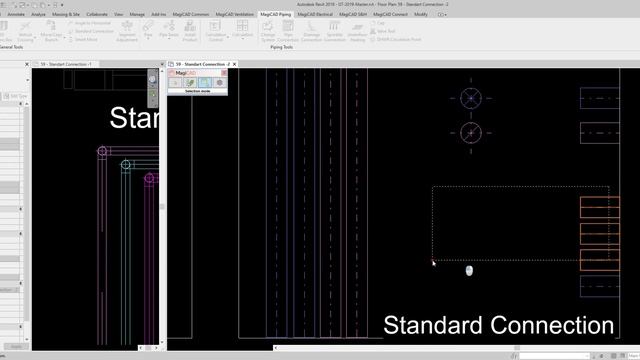The width and height of the screenshot is (640, 360).
Task: Open the View ribbon tab
Action: pos(118,14)
